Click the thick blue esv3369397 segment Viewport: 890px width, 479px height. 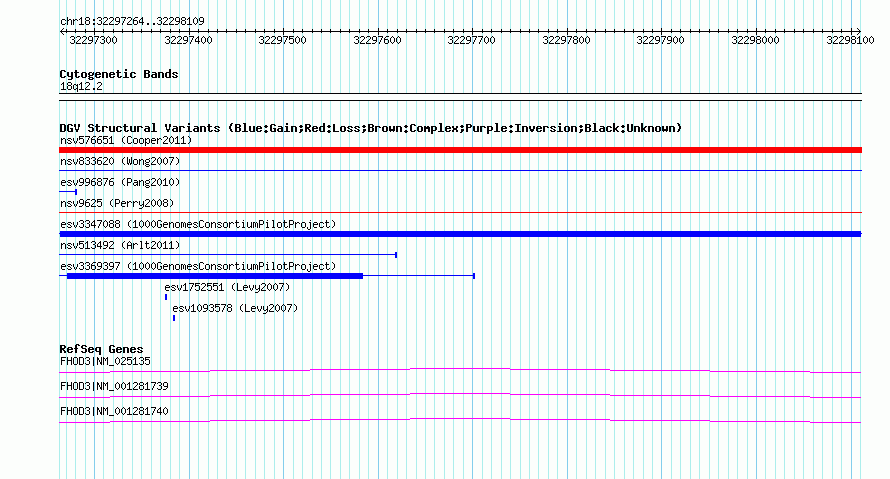click(x=215, y=276)
